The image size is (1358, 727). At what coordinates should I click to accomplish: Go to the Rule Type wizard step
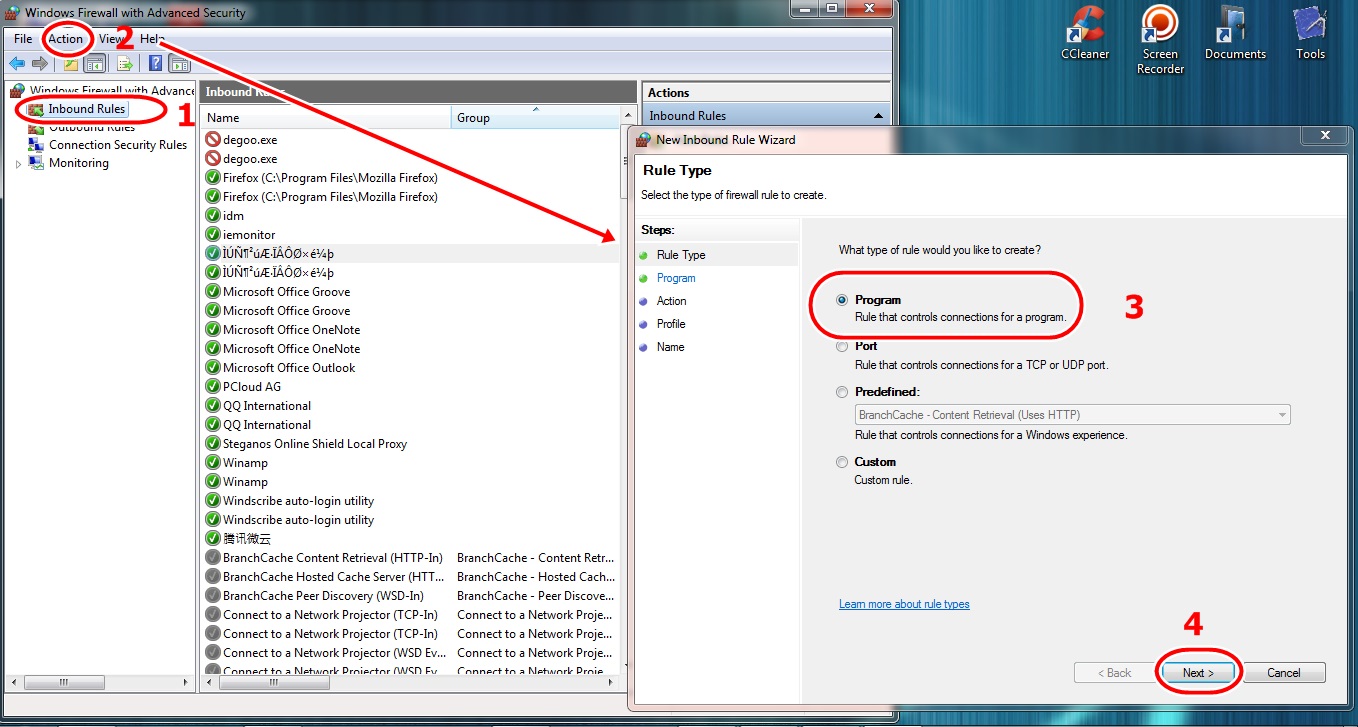pyautogui.click(x=681, y=255)
